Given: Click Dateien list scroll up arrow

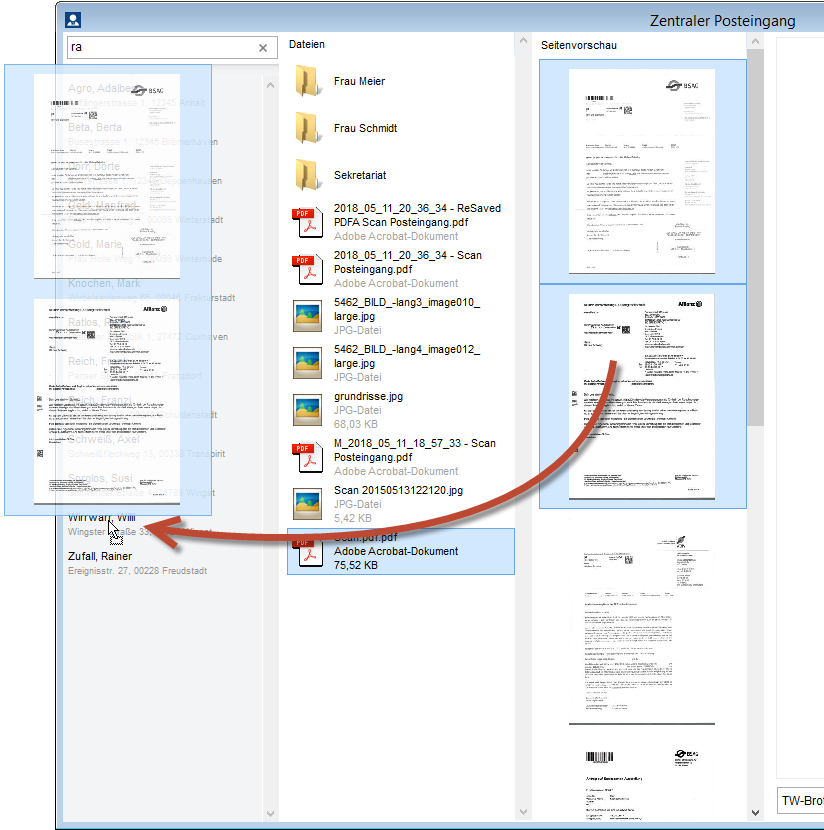Looking at the screenshot, I should 523,40.
